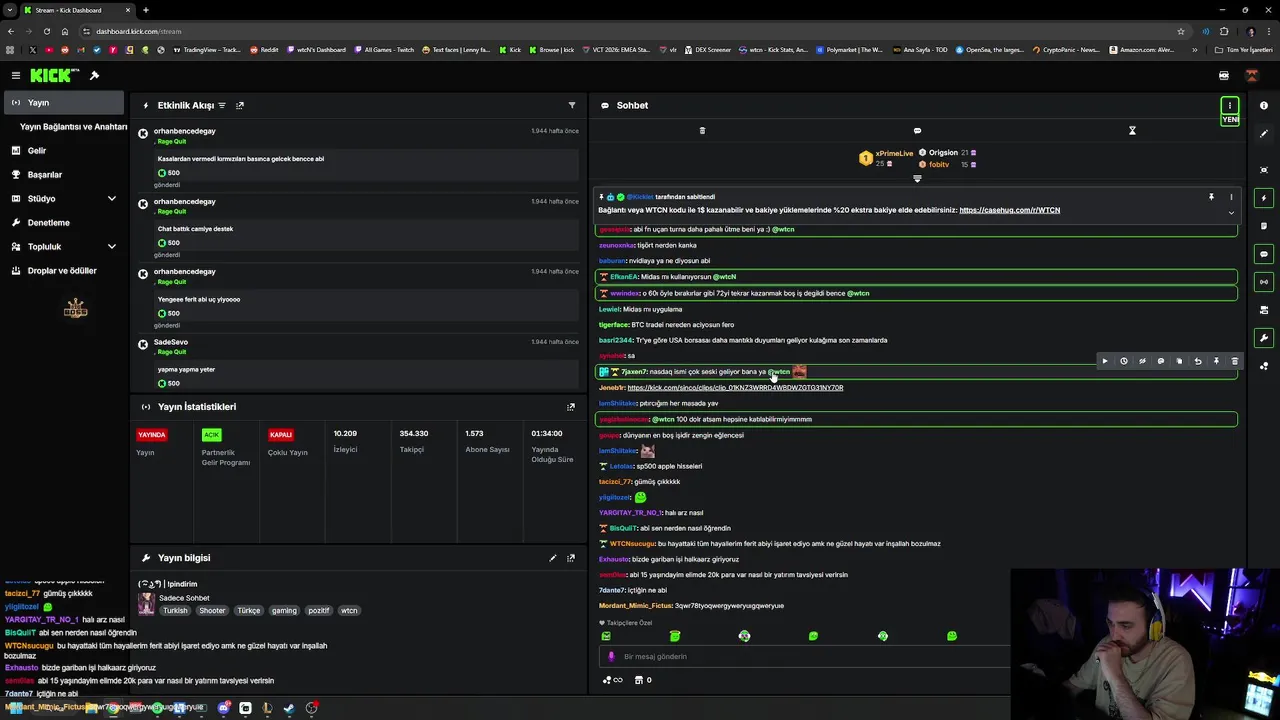This screenshot has width=1280, height=720.
Task: Unpin the pinned Kicklet message
Action: [1211, 197]
